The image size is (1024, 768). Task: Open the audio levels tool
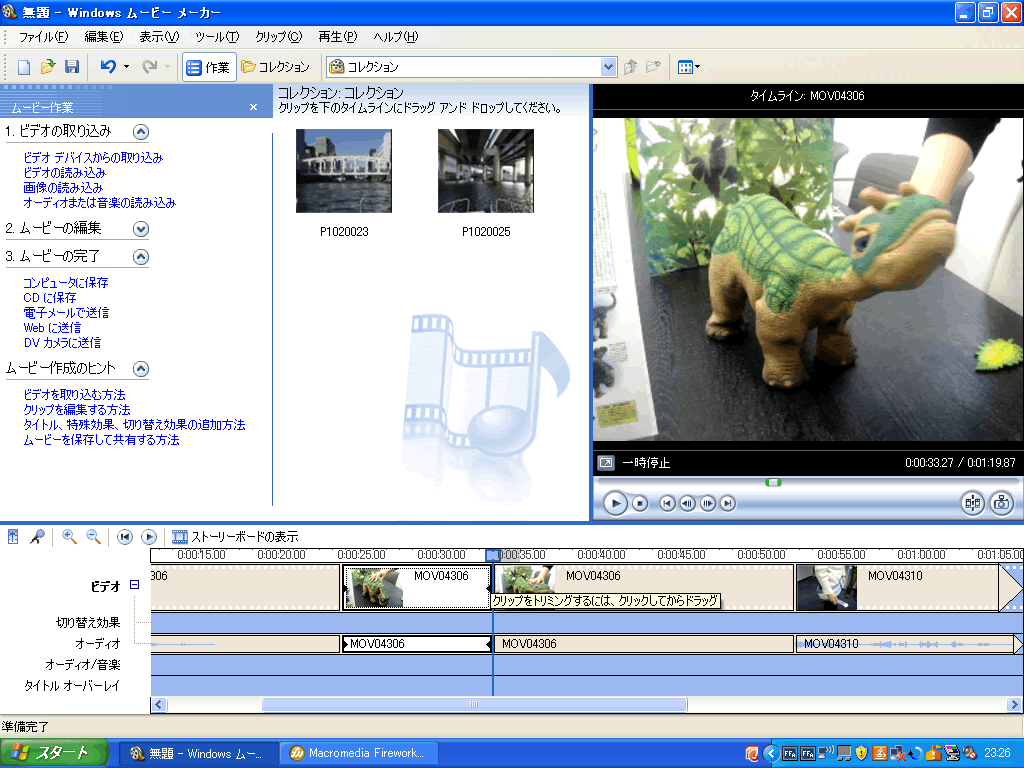point(13,537)
